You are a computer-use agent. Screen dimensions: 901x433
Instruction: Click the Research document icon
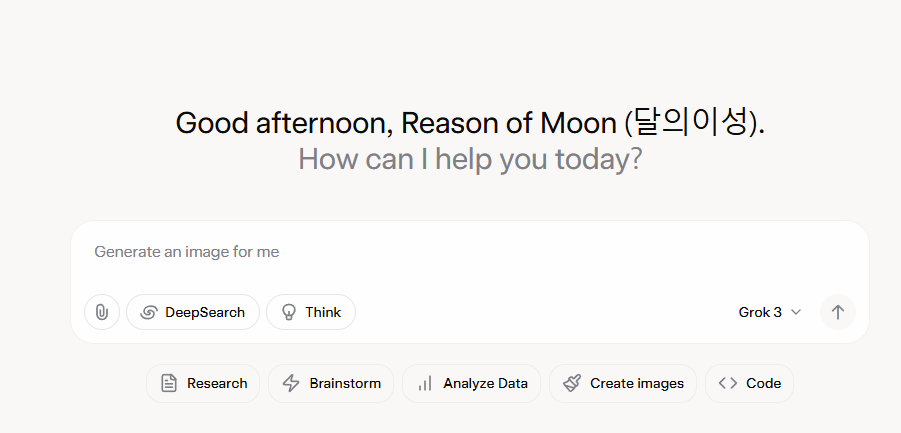(169, 384)
